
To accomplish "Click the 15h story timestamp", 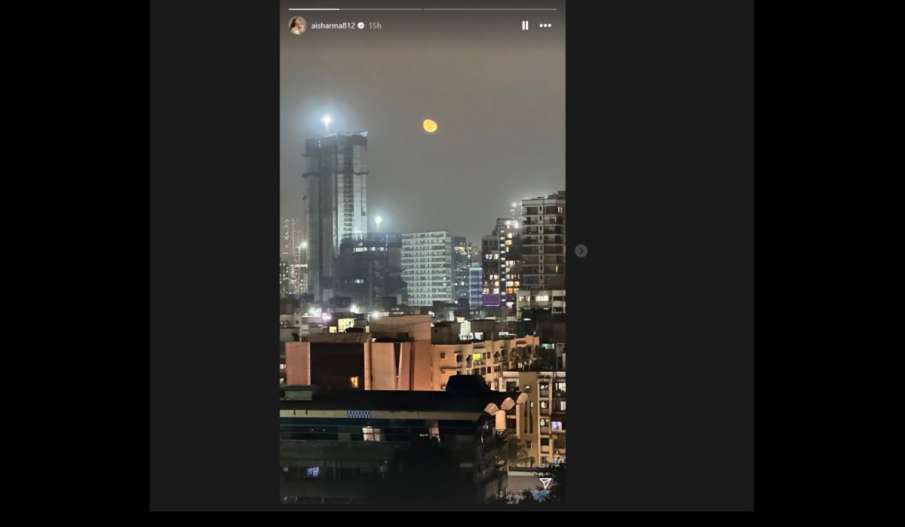I will pos(375,25).
